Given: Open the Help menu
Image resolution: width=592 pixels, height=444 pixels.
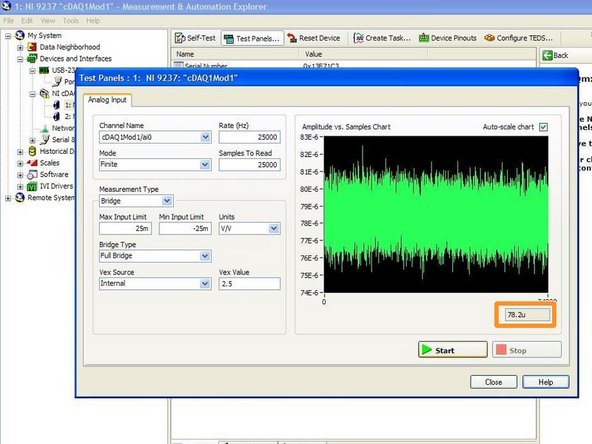Looking at the screenshot, I should (93, 21).
